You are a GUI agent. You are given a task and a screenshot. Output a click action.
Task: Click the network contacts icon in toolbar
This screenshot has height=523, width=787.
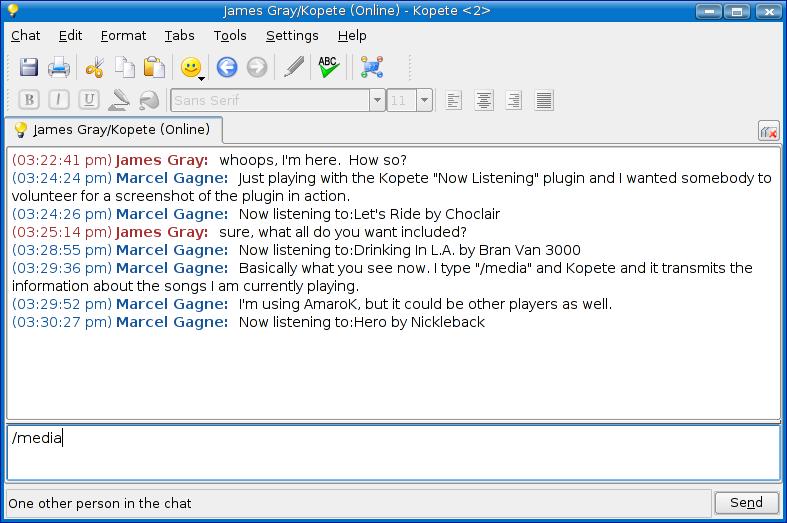click(x=372, y=68)
